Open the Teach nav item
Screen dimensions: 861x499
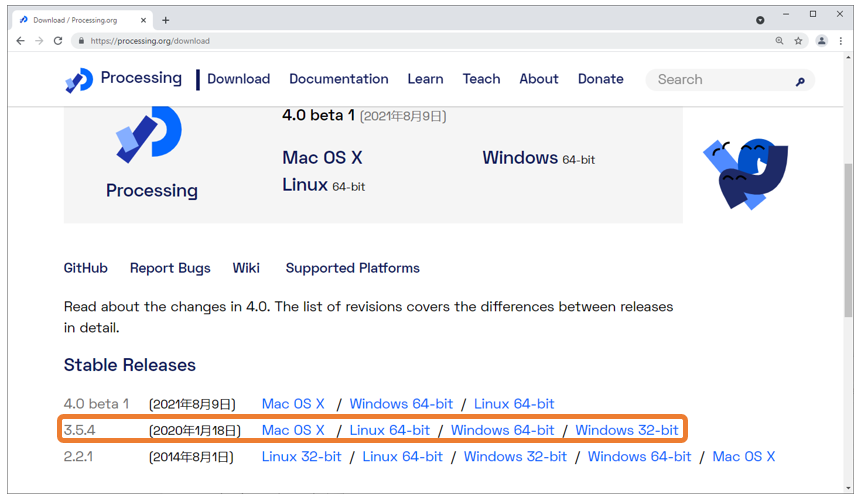click(481, 79)
